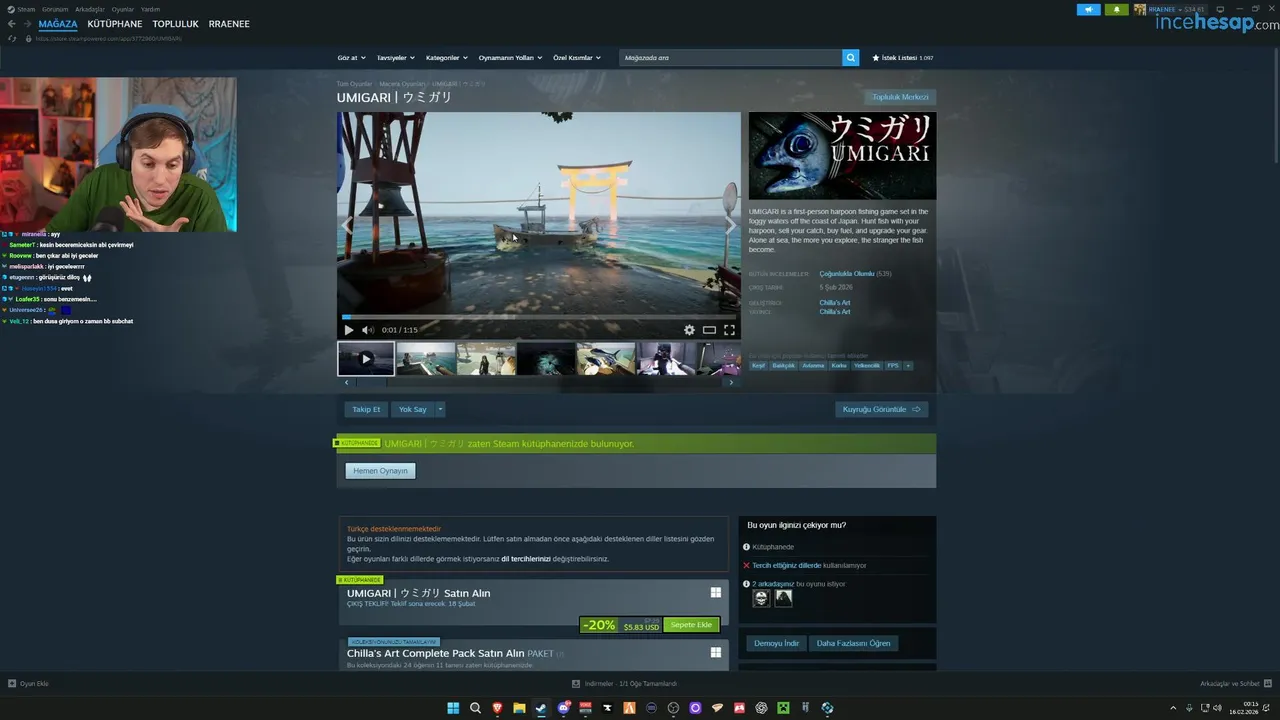Open Steam announcements megaphone button

pyautogui.click(x=1088, y=10)
